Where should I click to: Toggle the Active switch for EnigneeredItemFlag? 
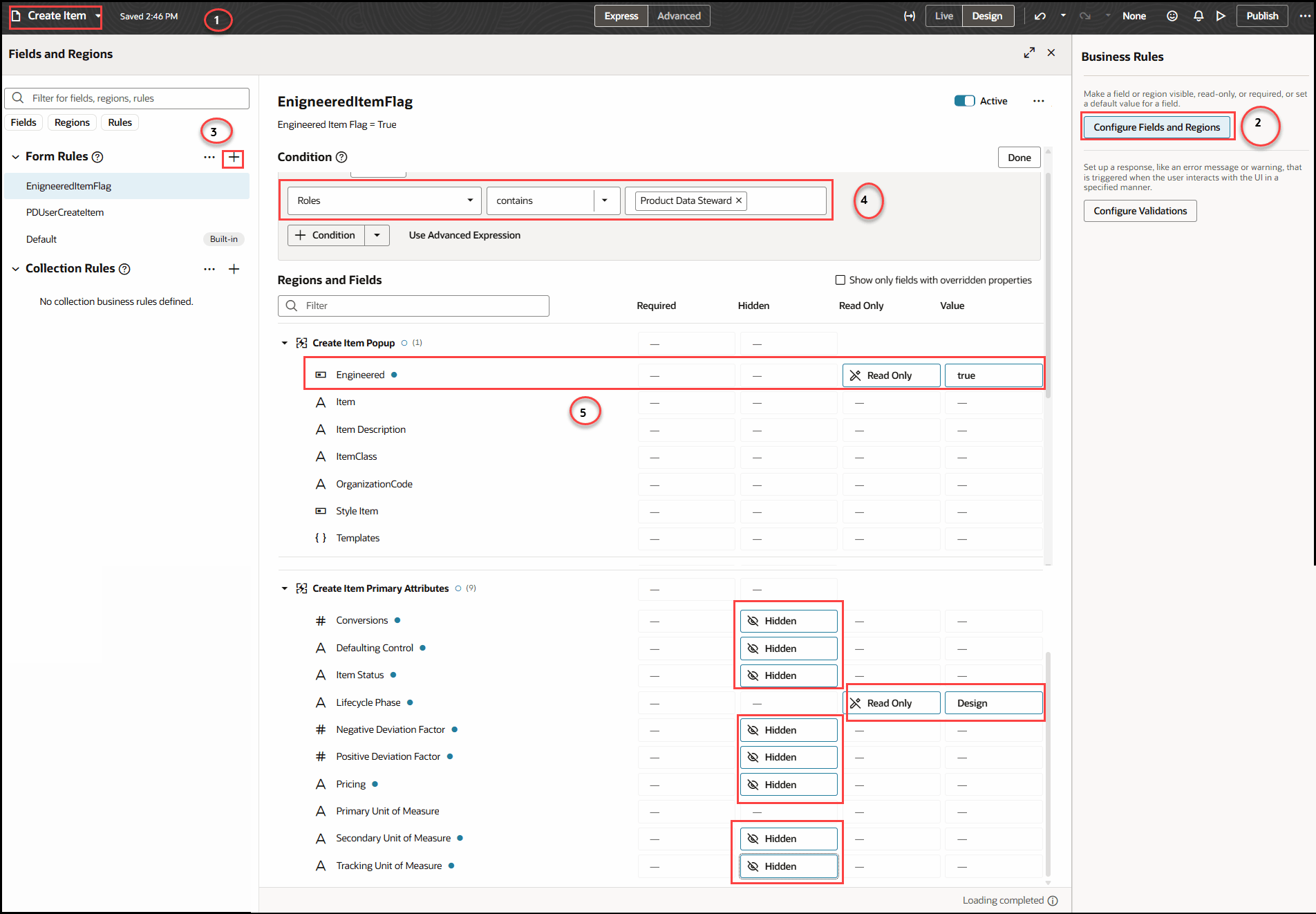point(965,100)
